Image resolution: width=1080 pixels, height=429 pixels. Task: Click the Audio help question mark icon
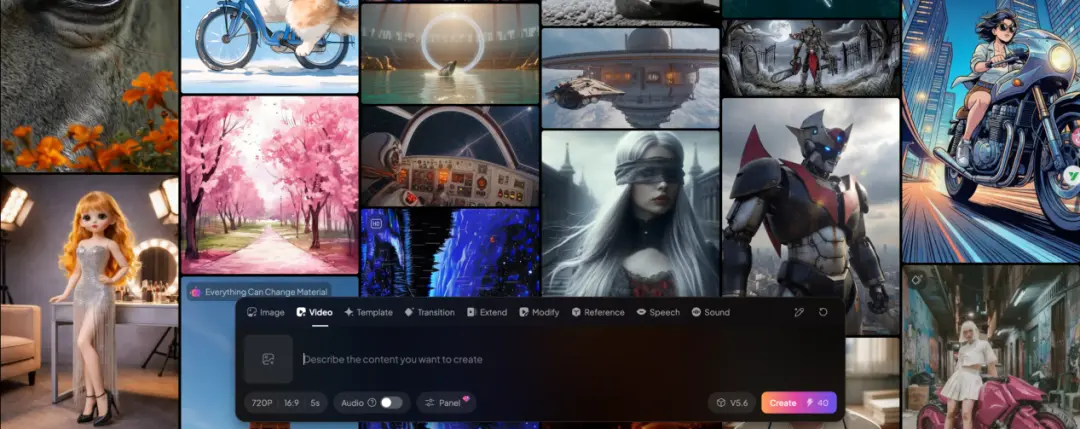372,403
